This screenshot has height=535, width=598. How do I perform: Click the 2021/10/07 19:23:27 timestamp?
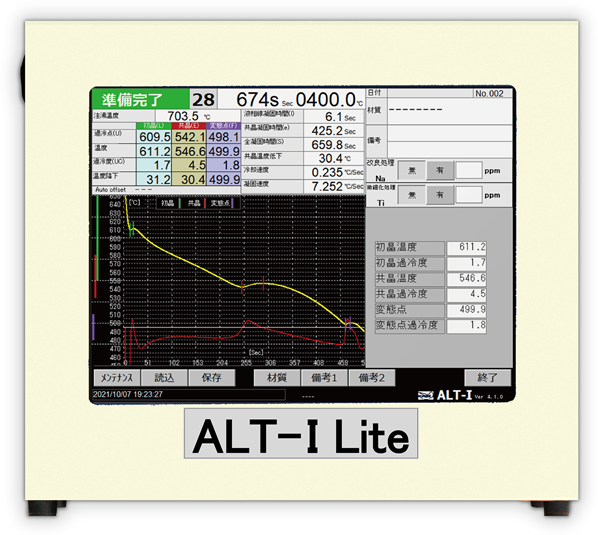128,394
